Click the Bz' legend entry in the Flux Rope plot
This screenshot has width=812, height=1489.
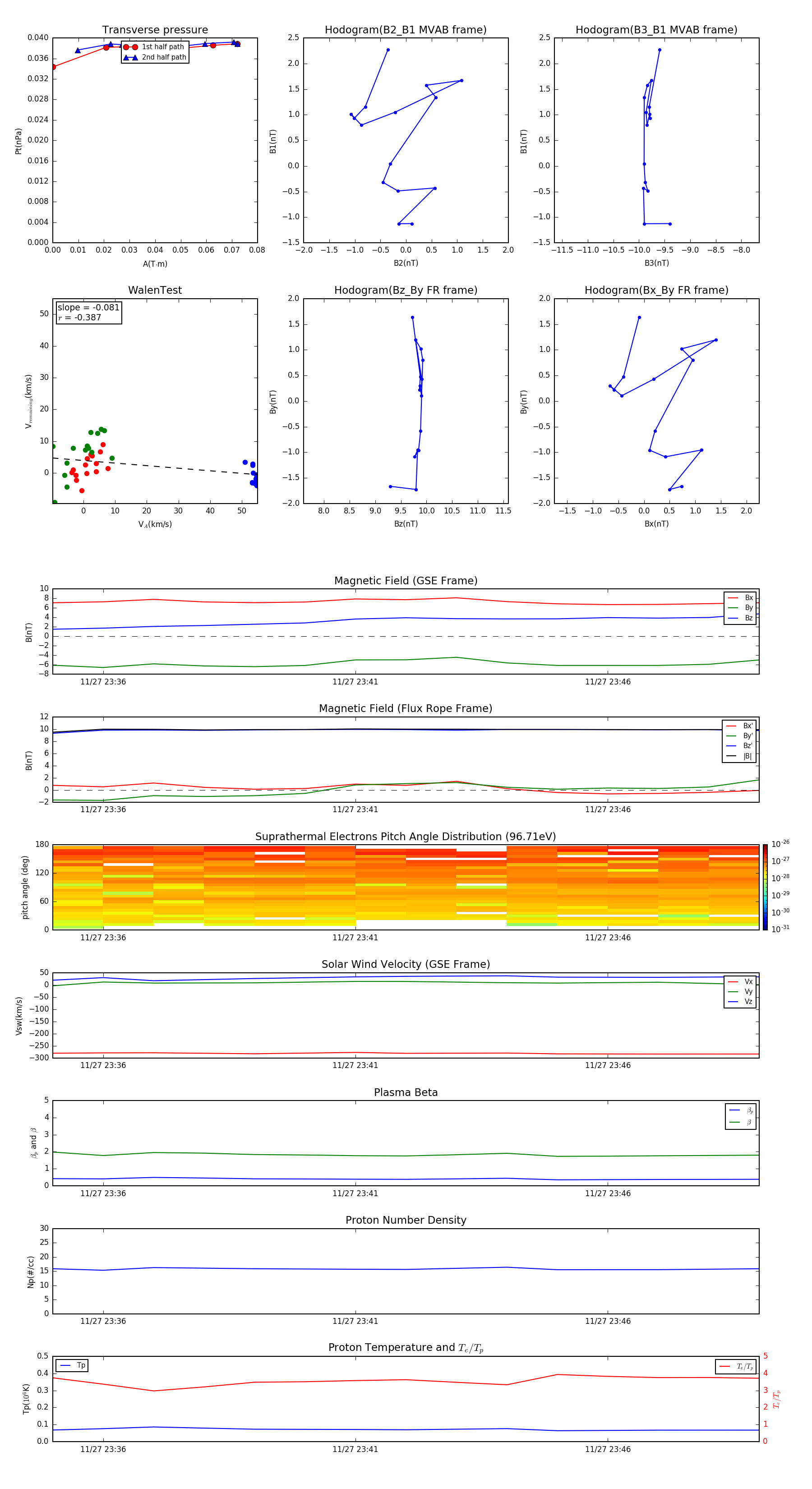[740, 746]
